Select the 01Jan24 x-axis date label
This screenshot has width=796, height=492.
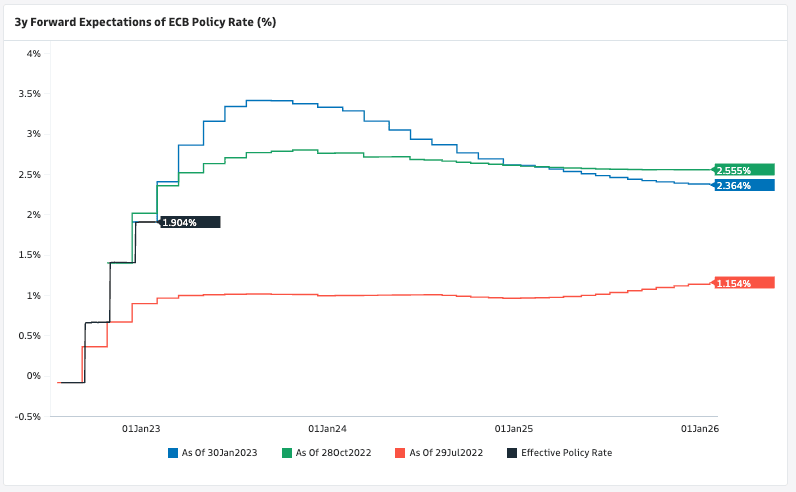pyautogui.click(x=328, y=429)
